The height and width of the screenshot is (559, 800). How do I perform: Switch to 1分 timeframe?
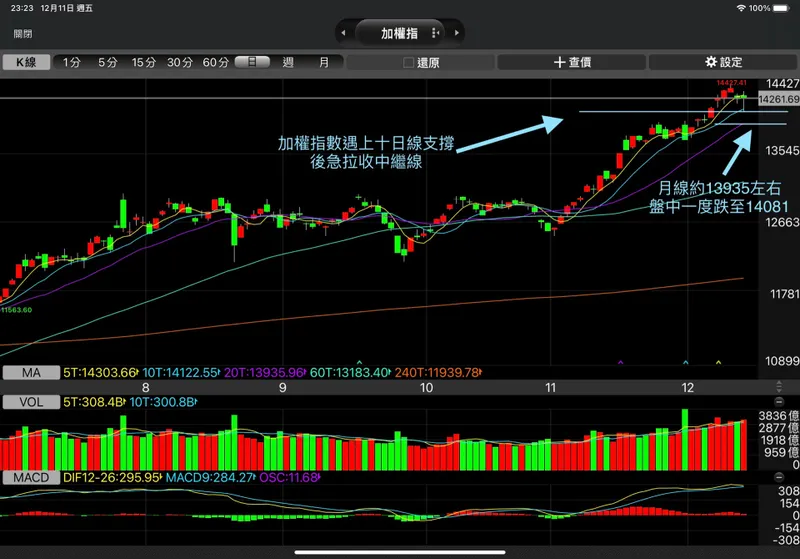coord(71,62)
